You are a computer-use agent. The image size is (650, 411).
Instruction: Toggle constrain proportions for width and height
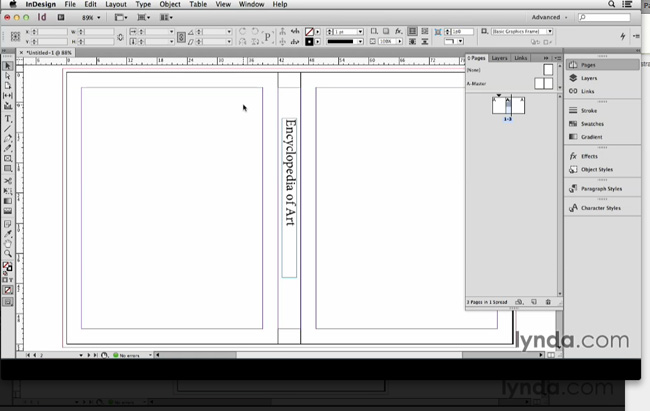[x=120, y=37]
